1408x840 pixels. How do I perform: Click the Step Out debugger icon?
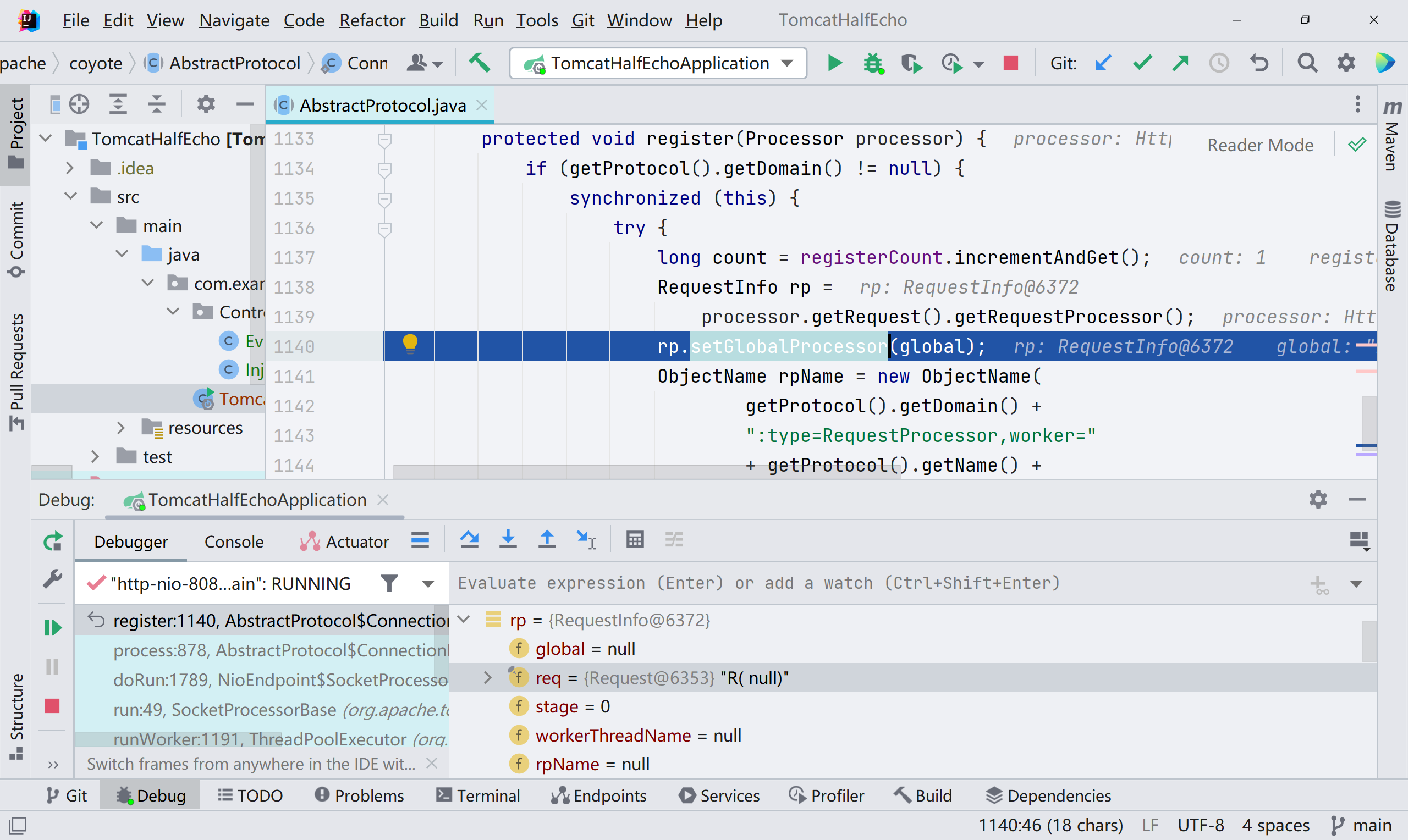pyautogui.click(x=546, y=540)
